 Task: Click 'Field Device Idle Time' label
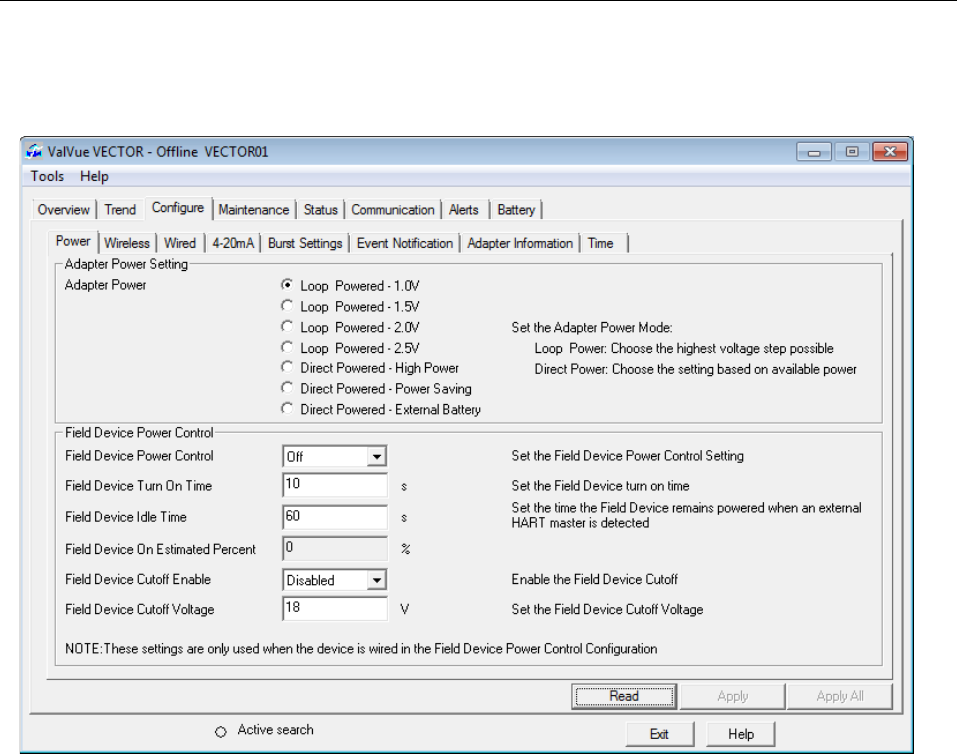(126, 517)
